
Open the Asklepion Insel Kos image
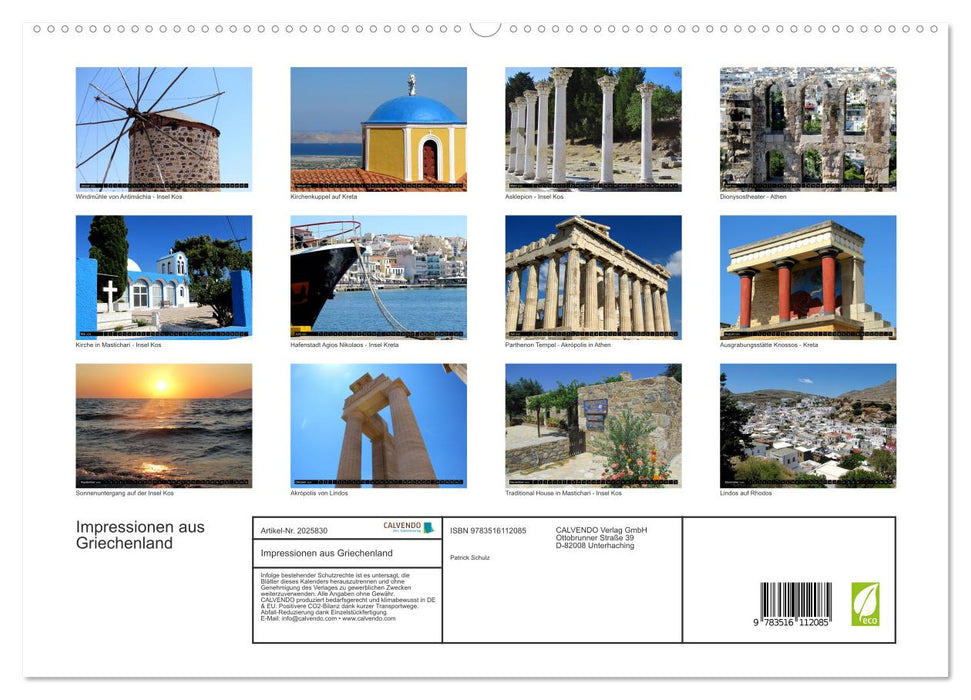coord(593,128)
